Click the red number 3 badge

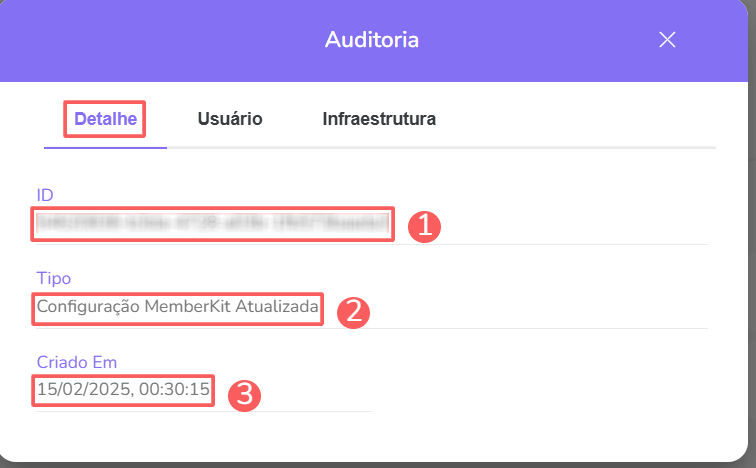(x=245, y=394)
